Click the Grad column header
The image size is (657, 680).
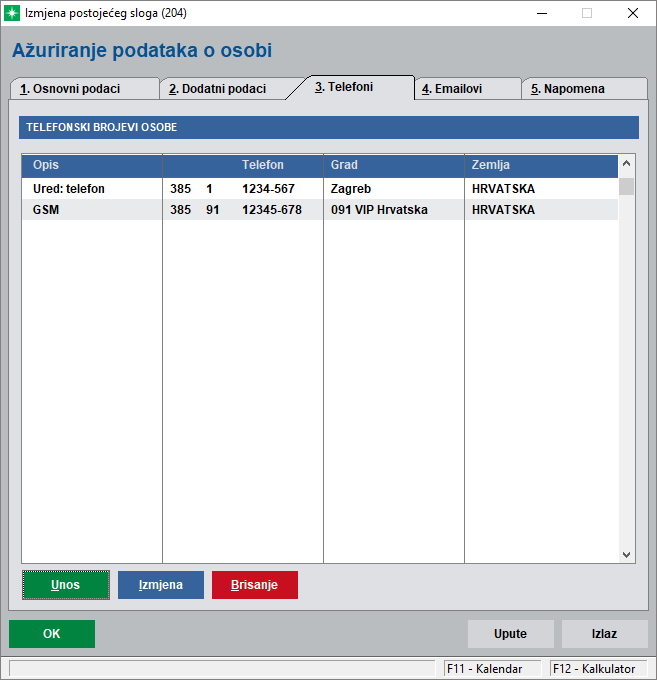[394, 165]
